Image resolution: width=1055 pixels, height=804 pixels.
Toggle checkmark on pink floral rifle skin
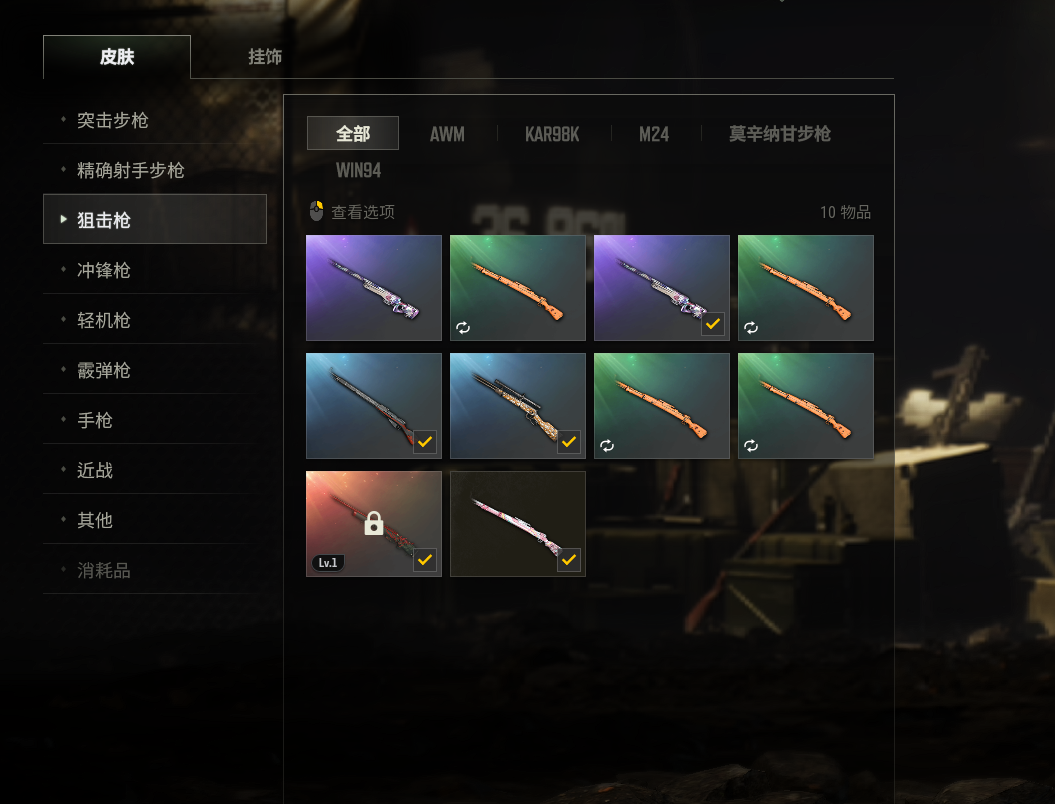(x=569, y=559)
